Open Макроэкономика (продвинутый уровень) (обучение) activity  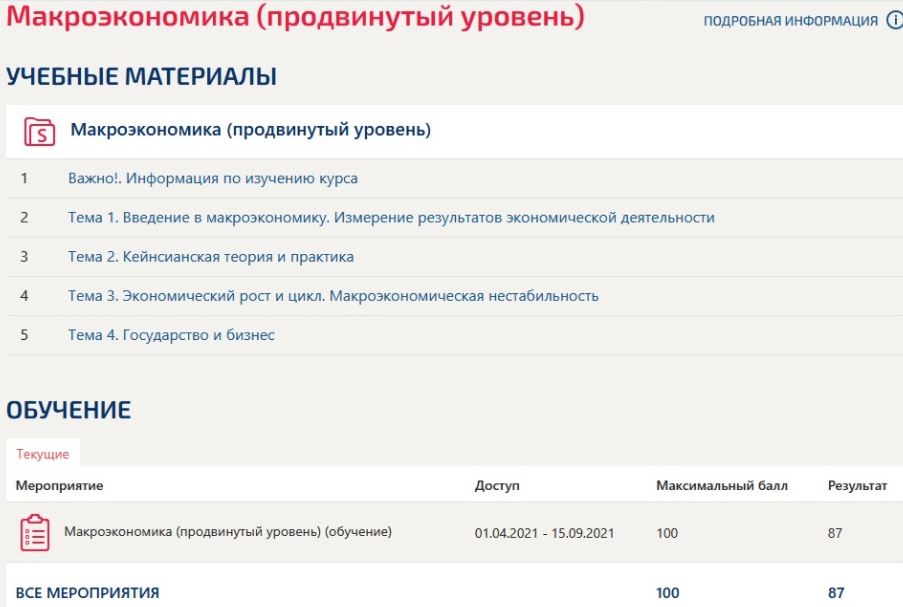point(227,532)
